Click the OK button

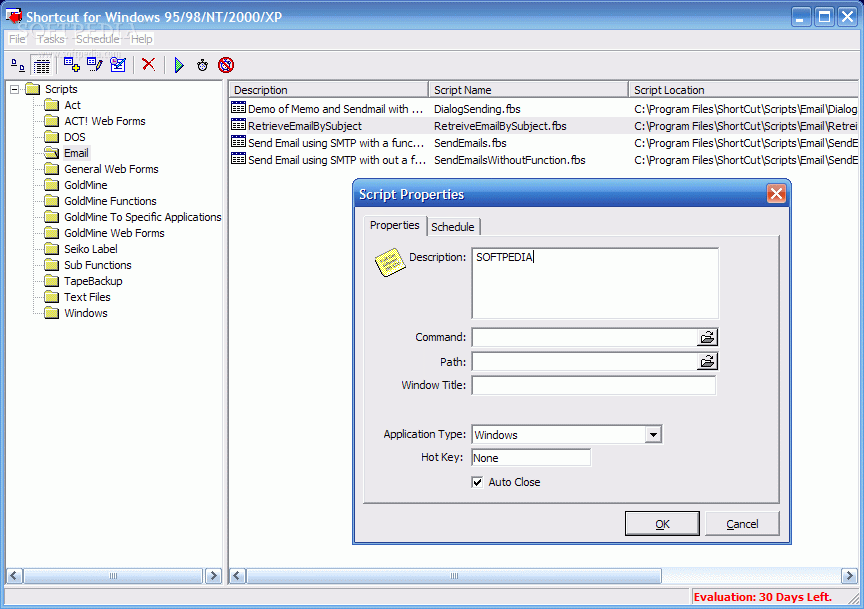pos(662,523)
